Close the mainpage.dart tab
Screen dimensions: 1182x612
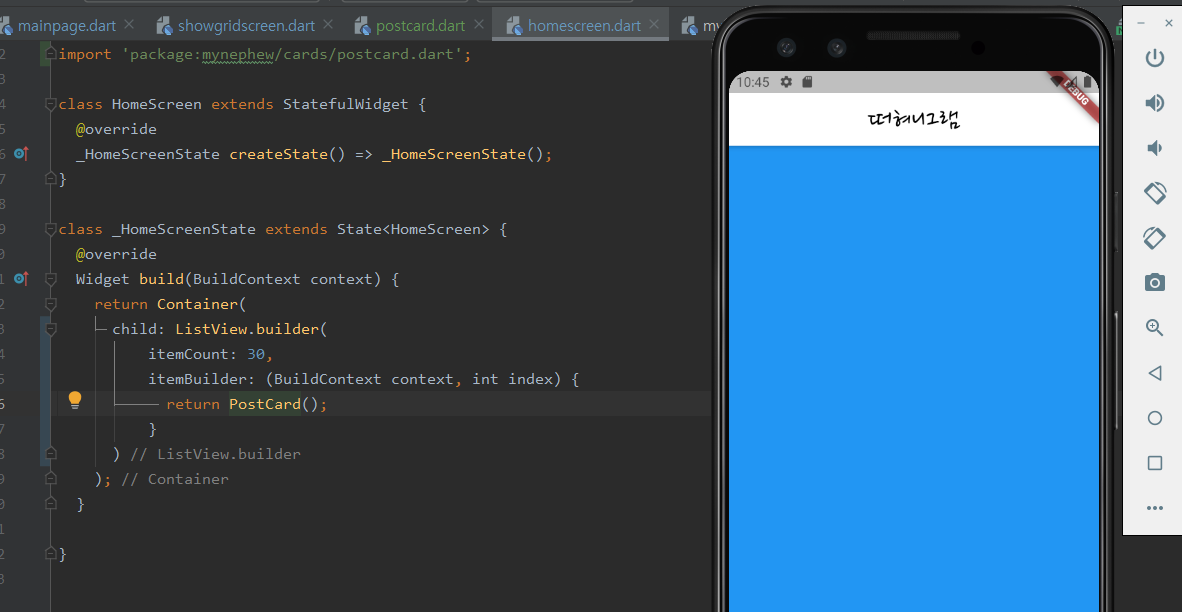click(129, 25)
